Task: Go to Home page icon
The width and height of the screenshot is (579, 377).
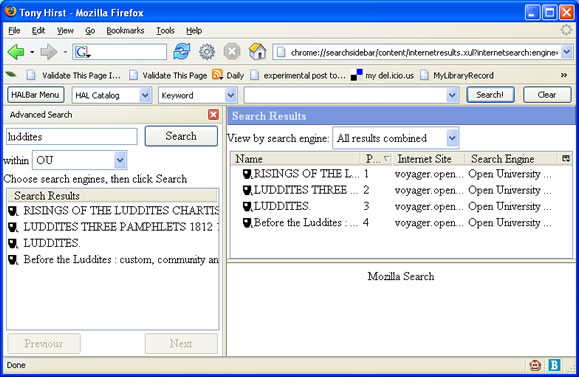Action: click(x=257, y=51)
